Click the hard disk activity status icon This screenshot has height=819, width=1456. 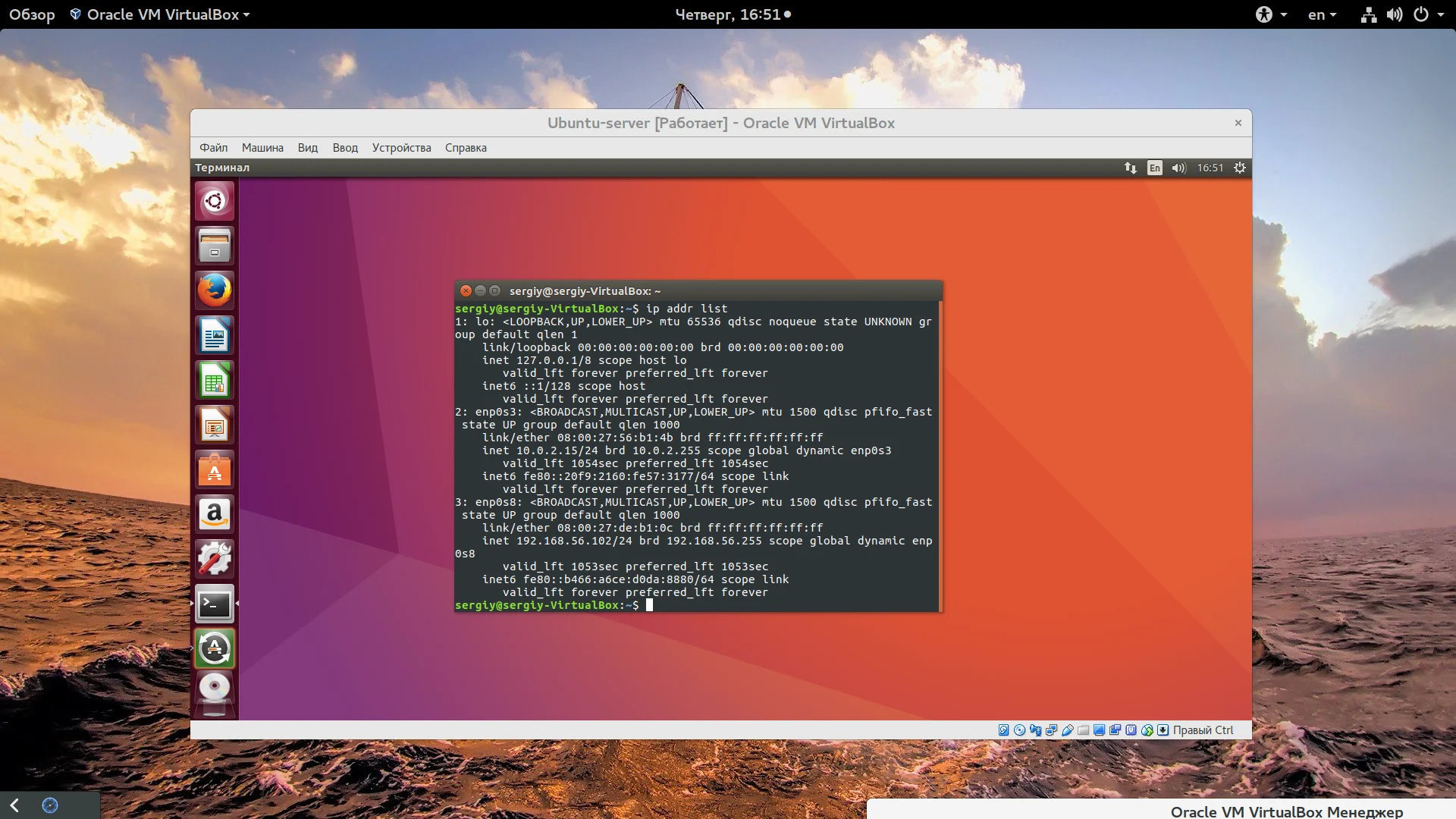click(1003, 730)
